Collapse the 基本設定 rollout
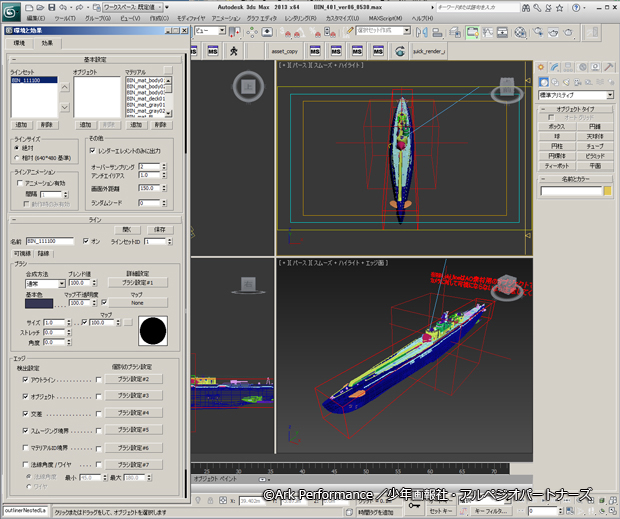The width and height of the screenshot is (620, 519). [95, 60]
